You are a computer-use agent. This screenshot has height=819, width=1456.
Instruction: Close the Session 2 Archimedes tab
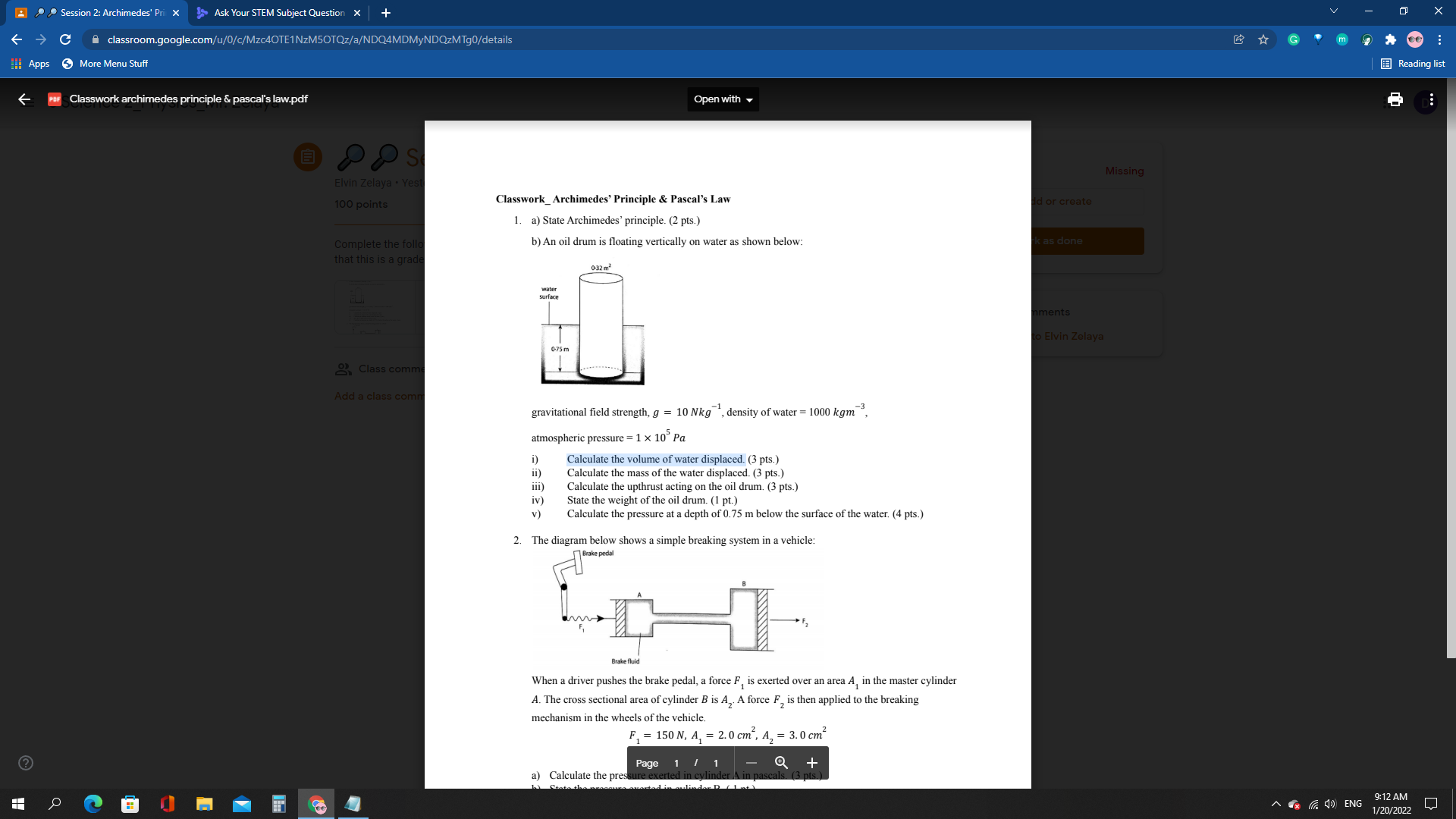click(176, 13)
